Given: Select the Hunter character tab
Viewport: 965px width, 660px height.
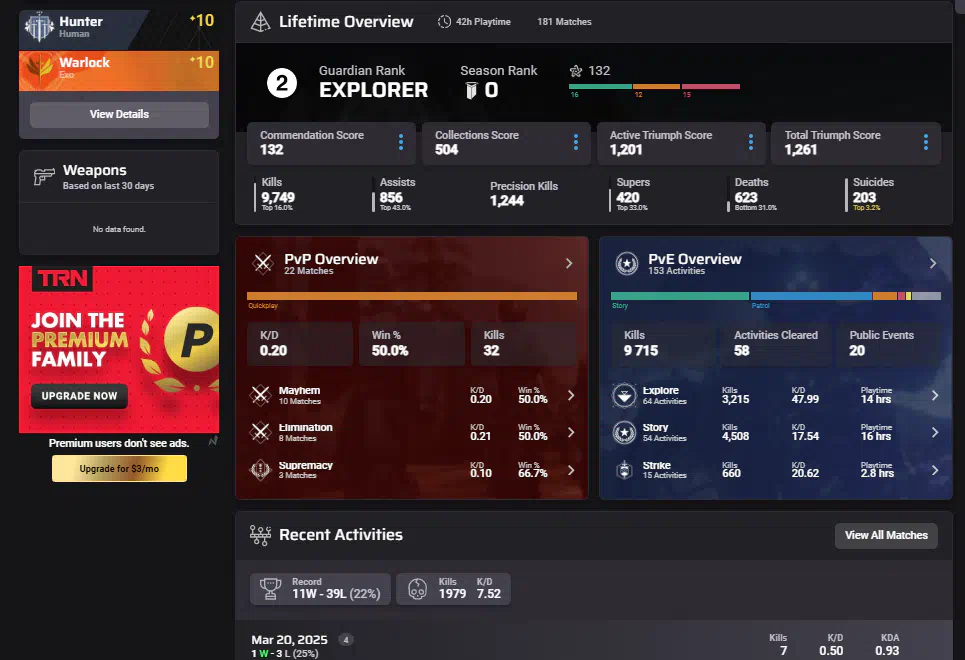Looking at the screenshot, I should tap(119, 26).
